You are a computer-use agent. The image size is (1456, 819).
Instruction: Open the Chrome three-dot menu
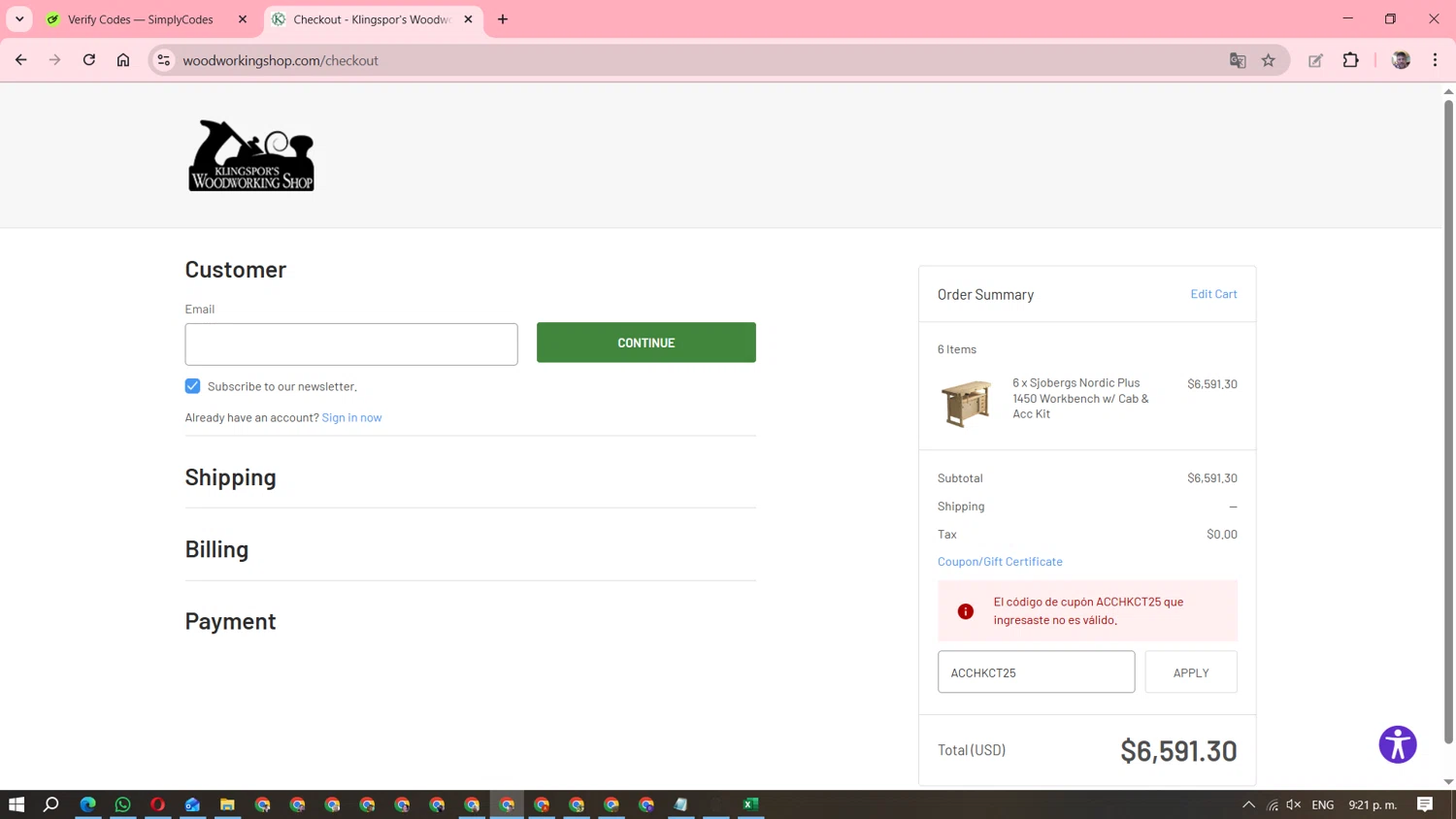pyautogui.click(x=1435, y=60)
